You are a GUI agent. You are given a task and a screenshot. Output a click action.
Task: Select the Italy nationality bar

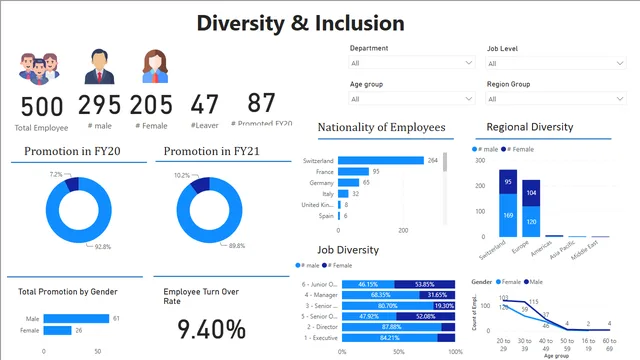tap(343, 193)
